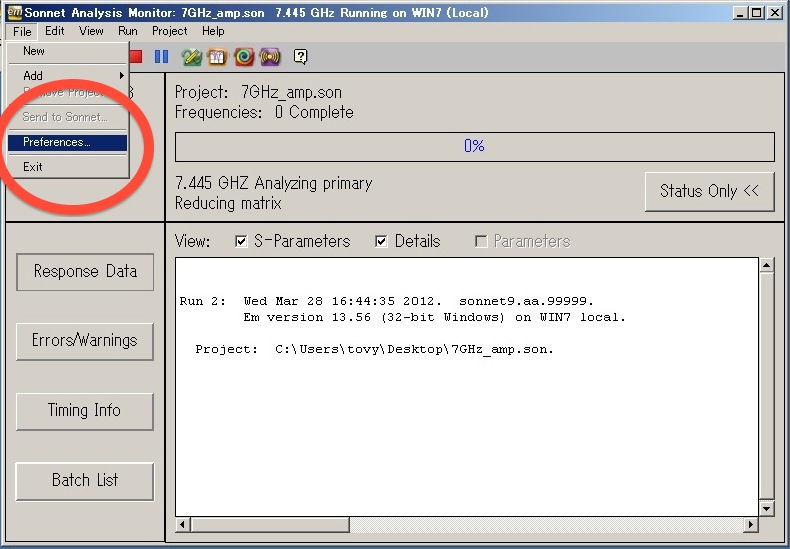
Task: Choose Exit from the File menu
Action: click(68, 167)
